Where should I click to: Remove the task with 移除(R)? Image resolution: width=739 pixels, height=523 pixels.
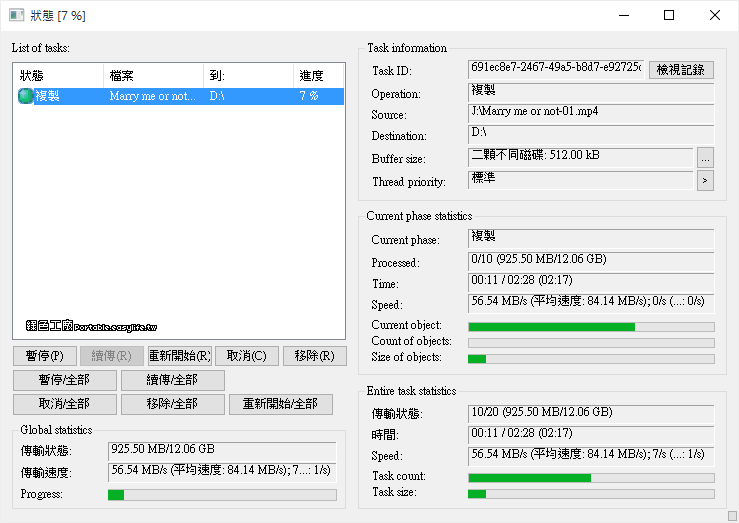pos(315,356)
